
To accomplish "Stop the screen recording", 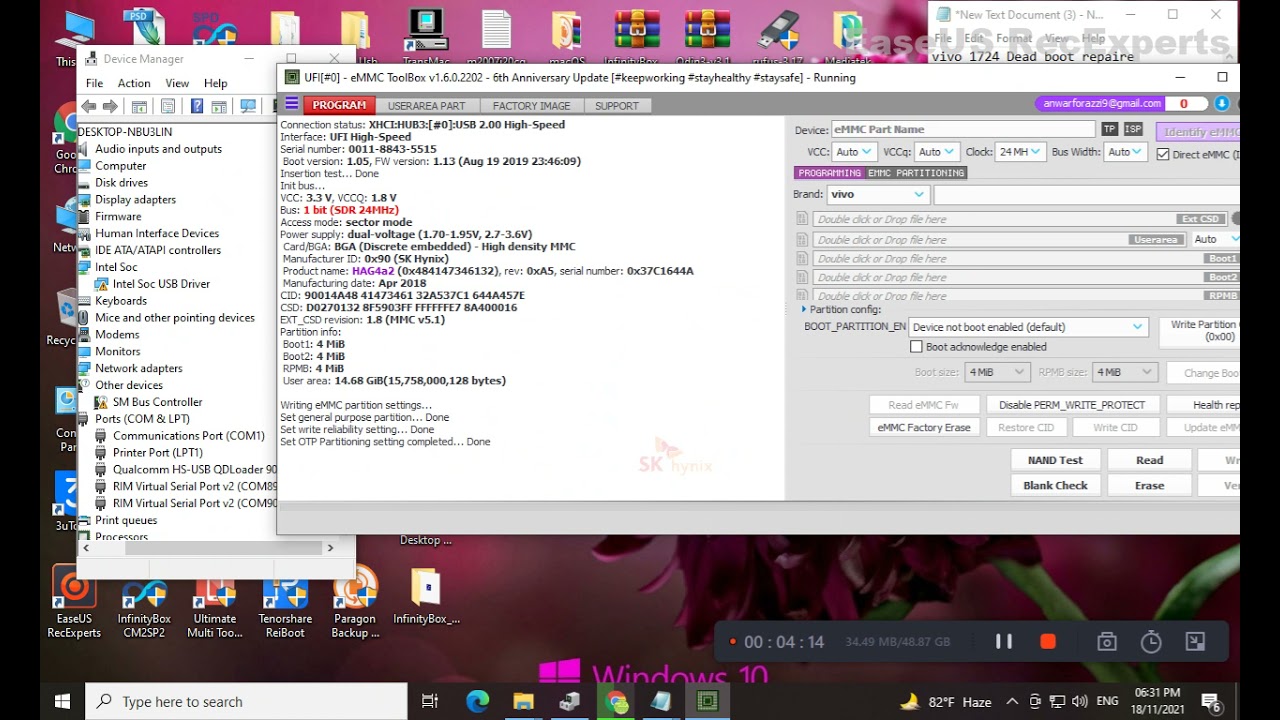I will pyautogui.click(x=1048, y=642).
